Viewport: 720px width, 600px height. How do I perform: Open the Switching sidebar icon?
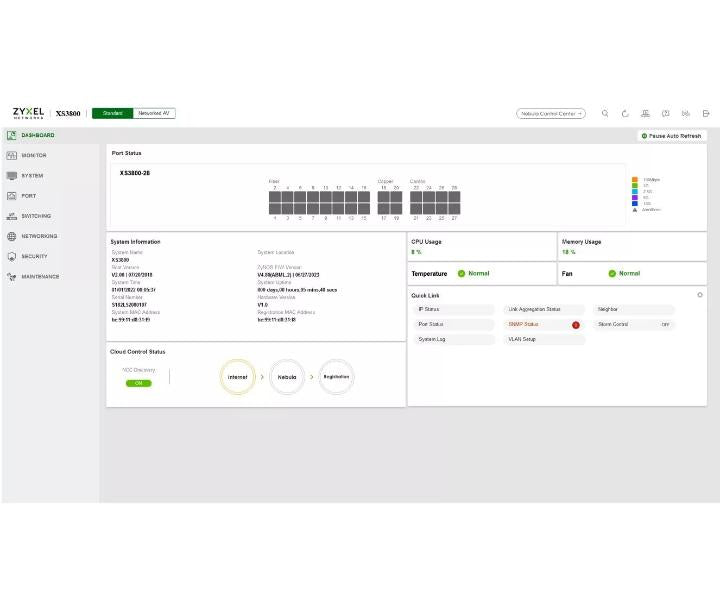tap(11, 216)
